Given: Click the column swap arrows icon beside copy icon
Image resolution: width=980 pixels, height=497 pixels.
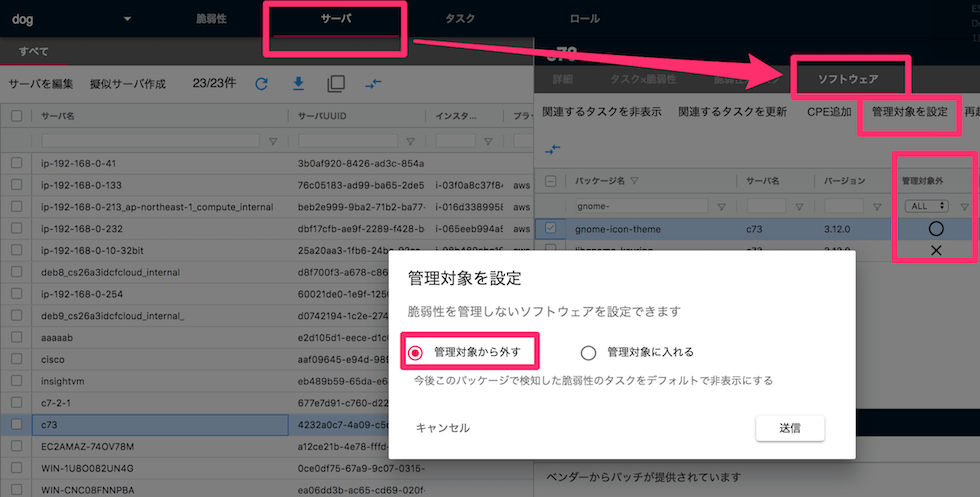Looking at the screenshot, I should click(373, 84).
